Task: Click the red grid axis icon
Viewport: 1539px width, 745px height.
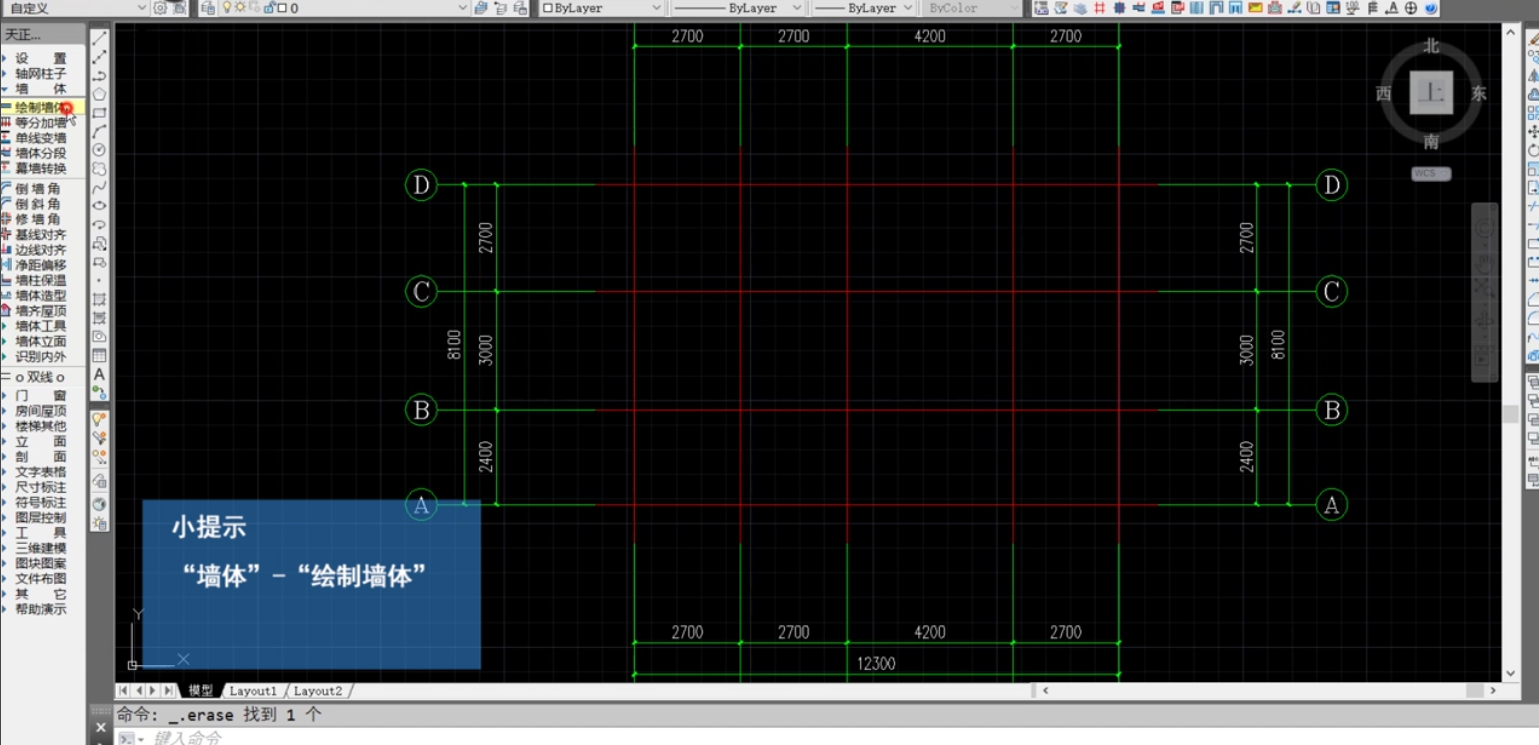Action: point(1100,8)
